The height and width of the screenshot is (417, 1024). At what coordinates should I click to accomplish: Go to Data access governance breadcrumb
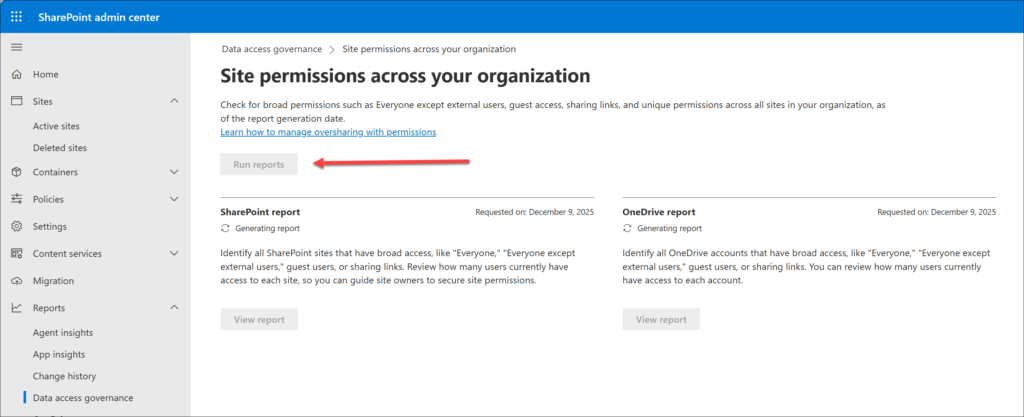[271, 49]
